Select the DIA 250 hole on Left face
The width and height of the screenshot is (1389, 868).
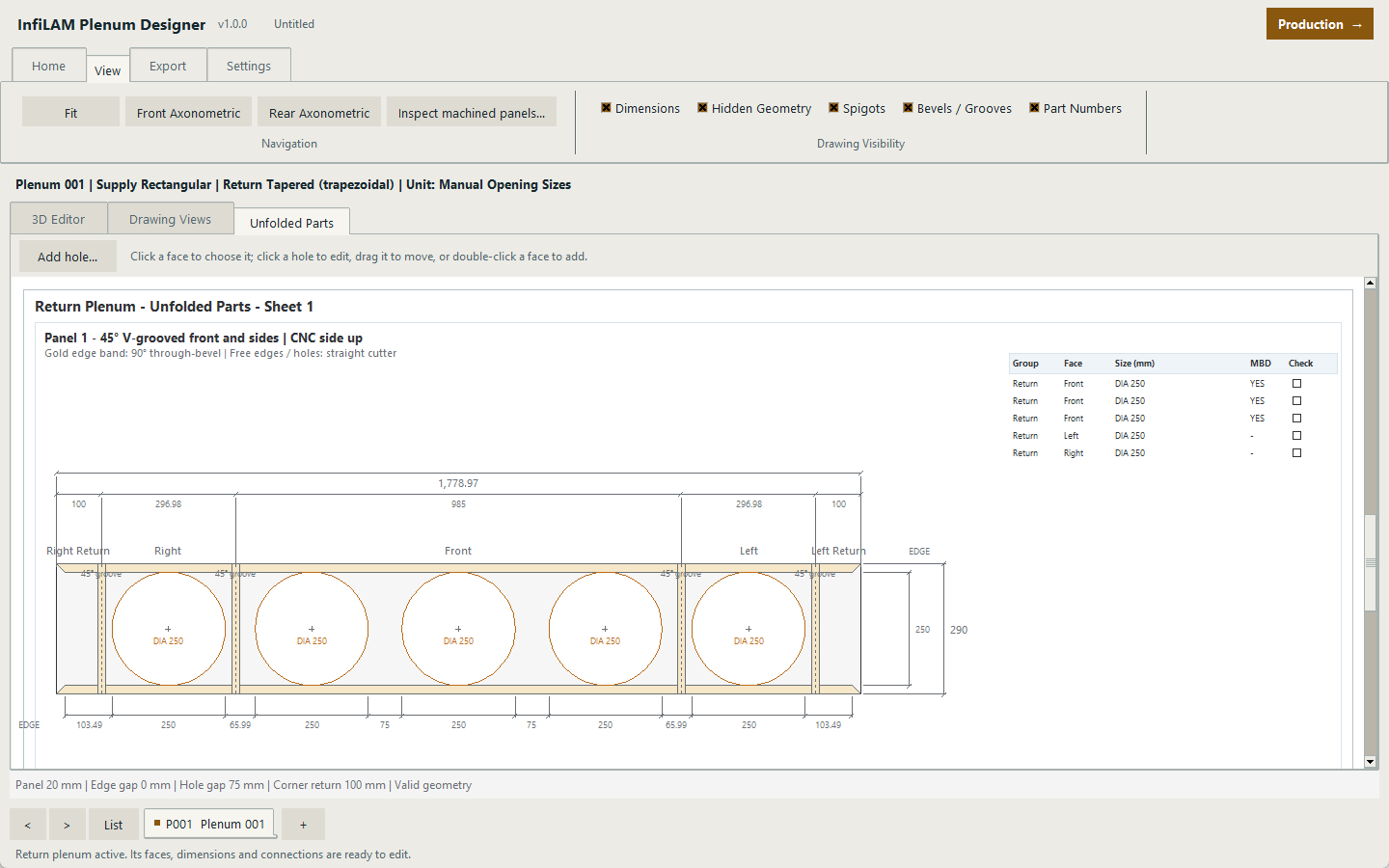click(x=749, y=629)
